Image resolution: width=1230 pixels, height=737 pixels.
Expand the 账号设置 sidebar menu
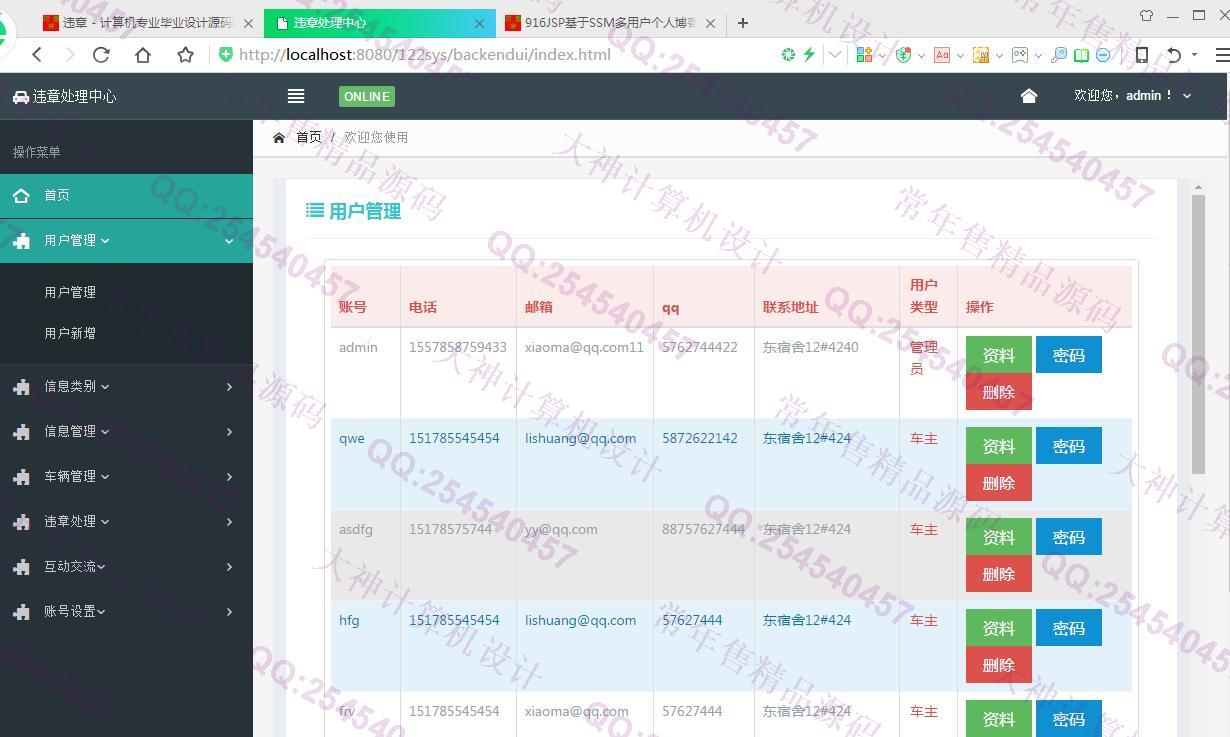pyautogui.click(x=126, y=611)
